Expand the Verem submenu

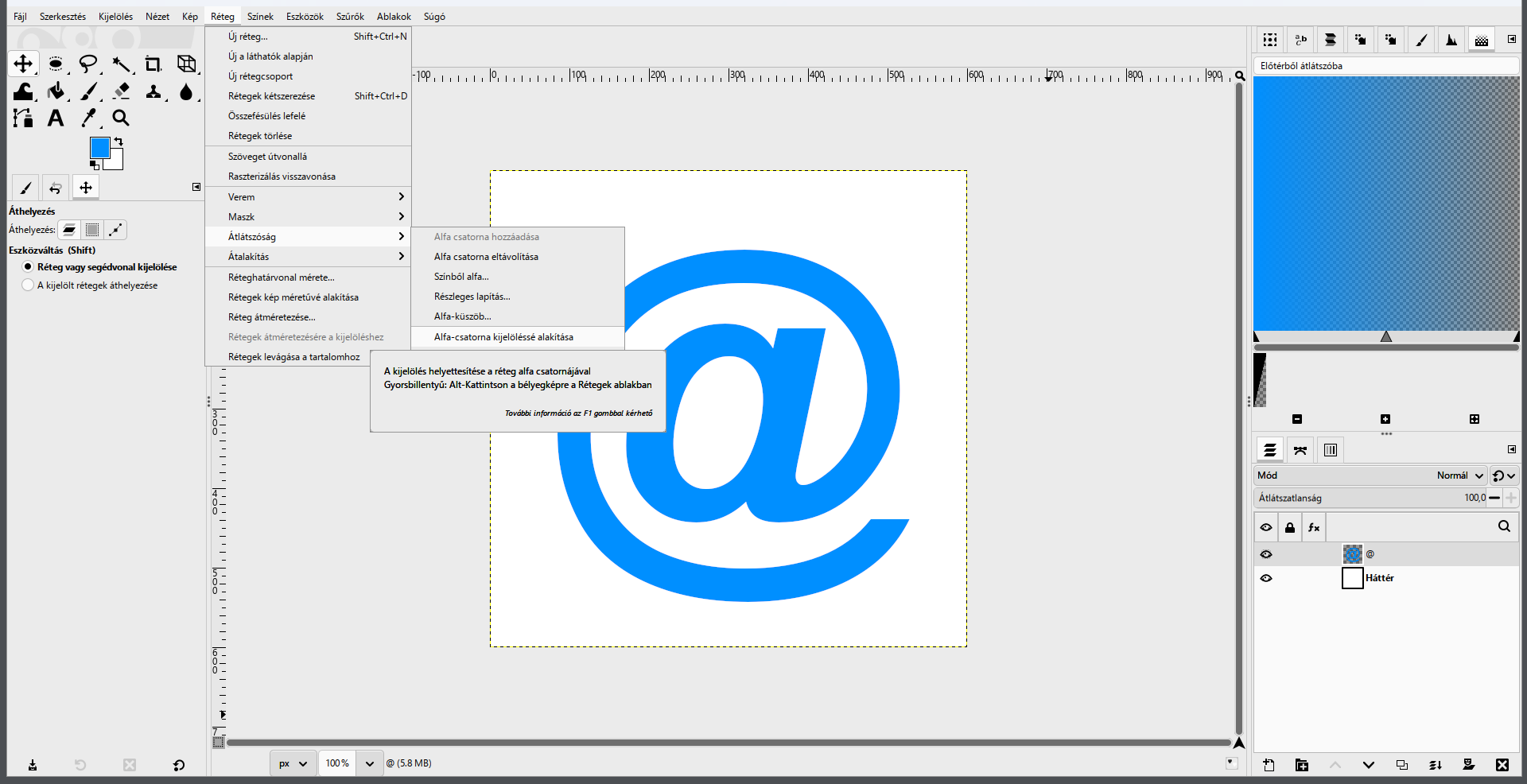(x=309, y=197)
